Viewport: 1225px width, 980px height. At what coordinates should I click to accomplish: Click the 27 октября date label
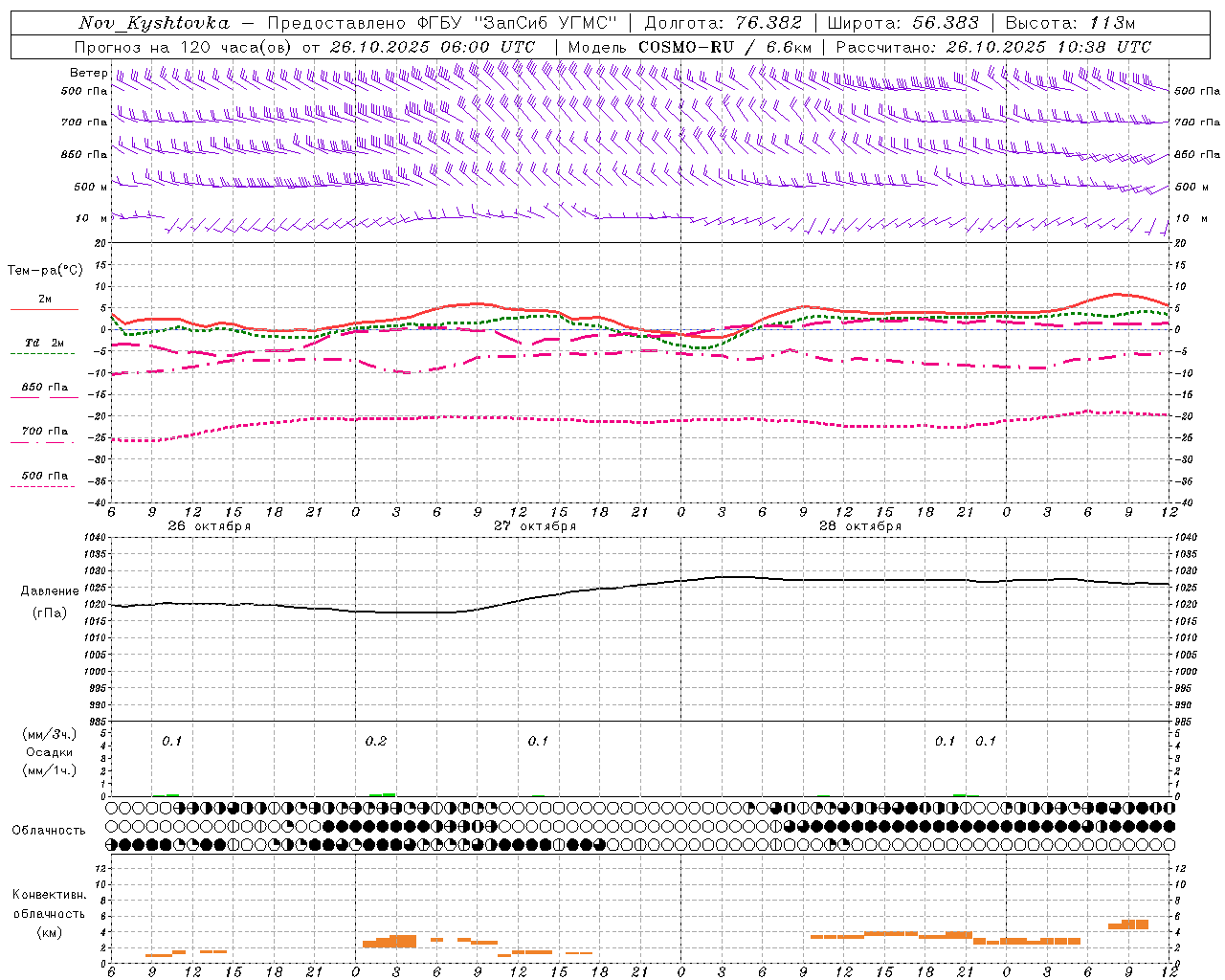click(535, 526)
